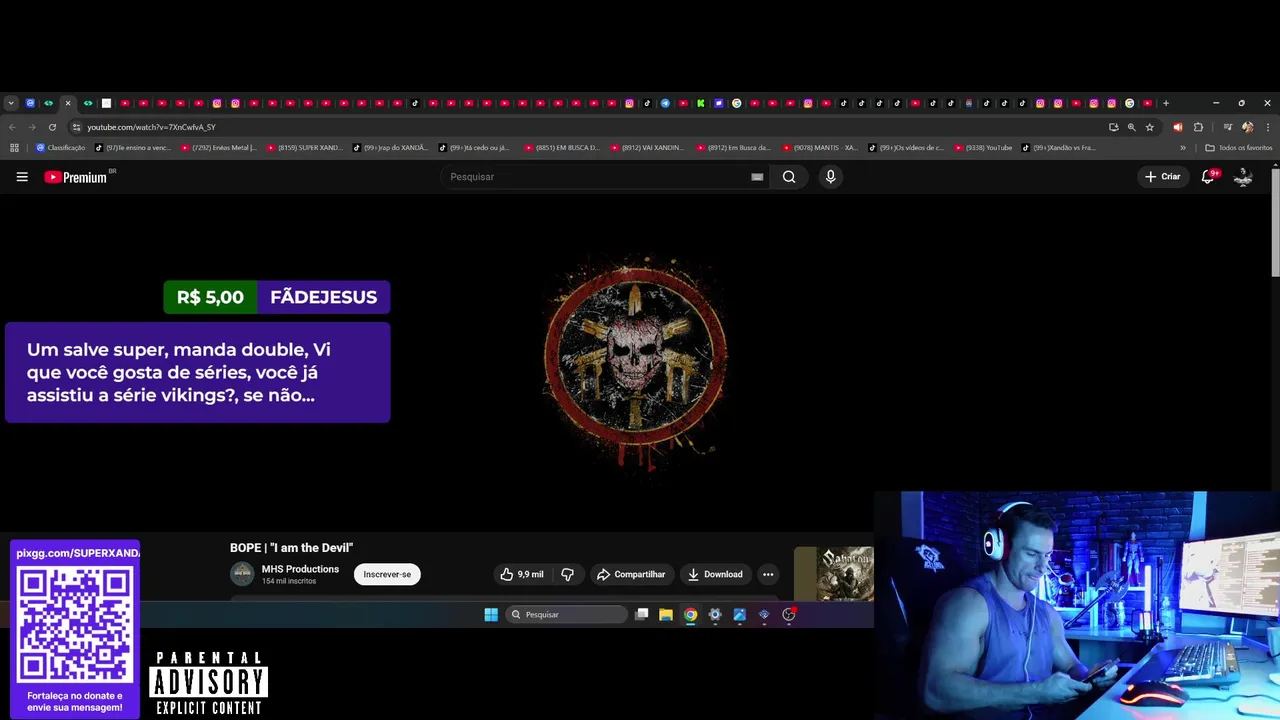Open the EM BUSCA D bookmark

(563, 148)
